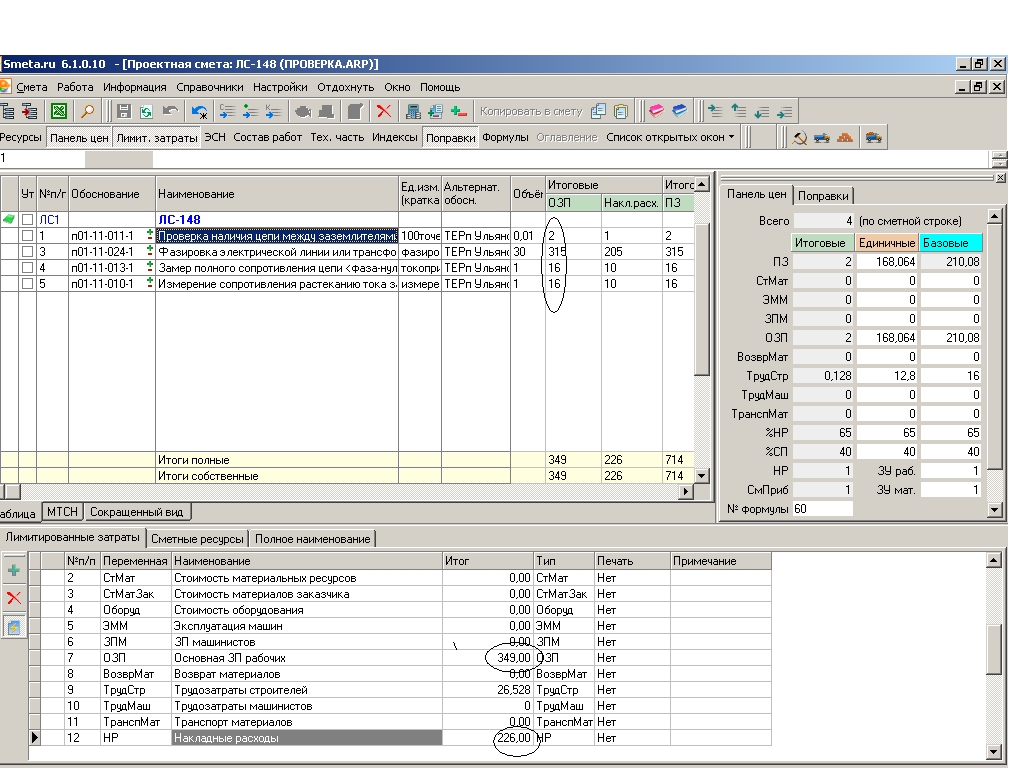Viewport: 1024px width, 768px height.
Task: Click the hammer and sickle labor icon
Action: (x=799, y=138)
